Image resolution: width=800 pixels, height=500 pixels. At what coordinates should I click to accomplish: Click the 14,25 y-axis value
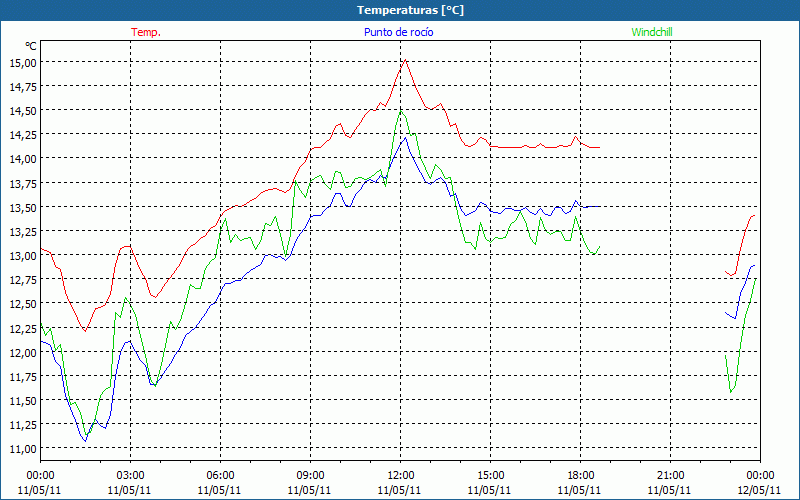(x=23, y=134)
